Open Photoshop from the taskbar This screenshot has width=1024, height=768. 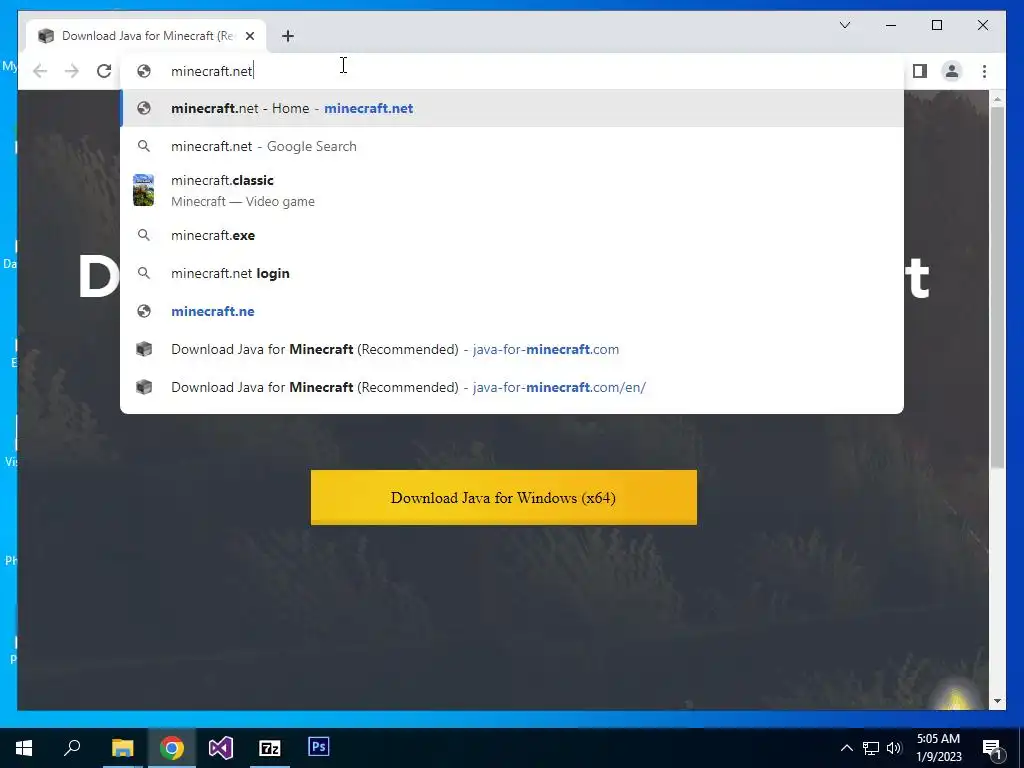click(319, 746)
